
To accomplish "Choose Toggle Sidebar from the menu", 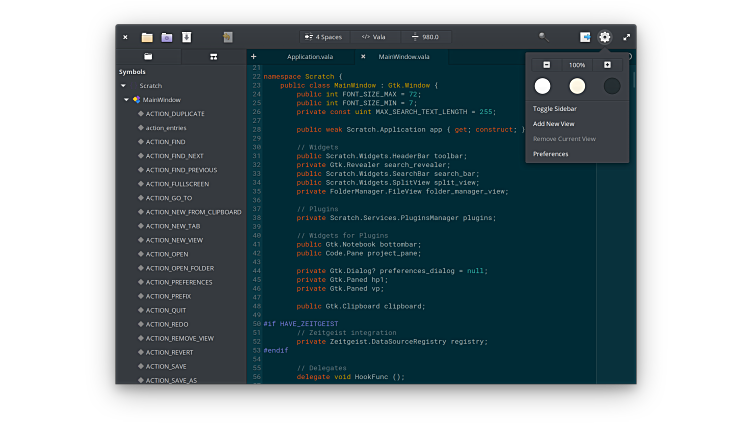I will click(x=555, y=108).
